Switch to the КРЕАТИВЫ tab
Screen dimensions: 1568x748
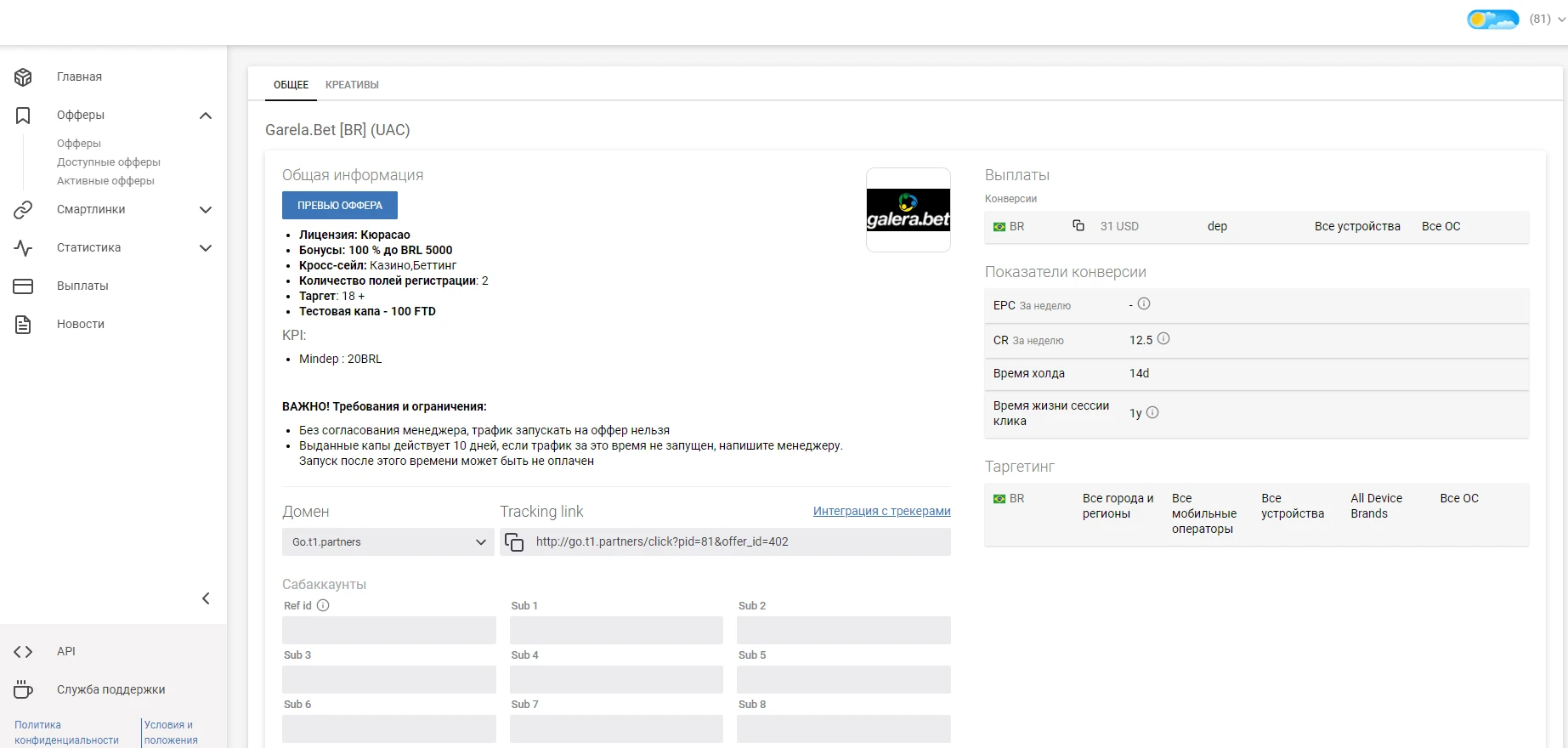(352, 85)
